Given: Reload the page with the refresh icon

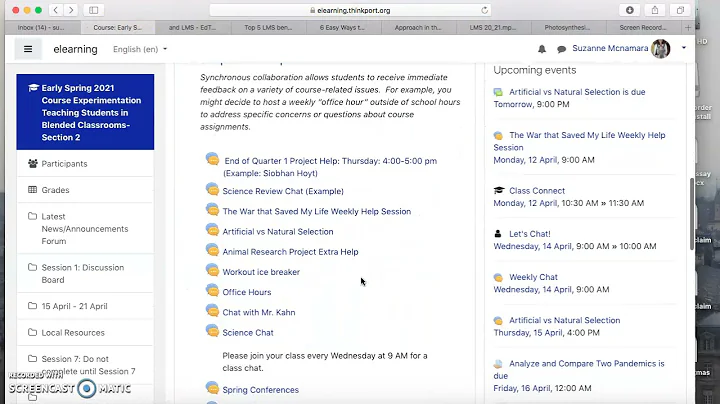Looking at the screenshot, I should pos(484,10).
